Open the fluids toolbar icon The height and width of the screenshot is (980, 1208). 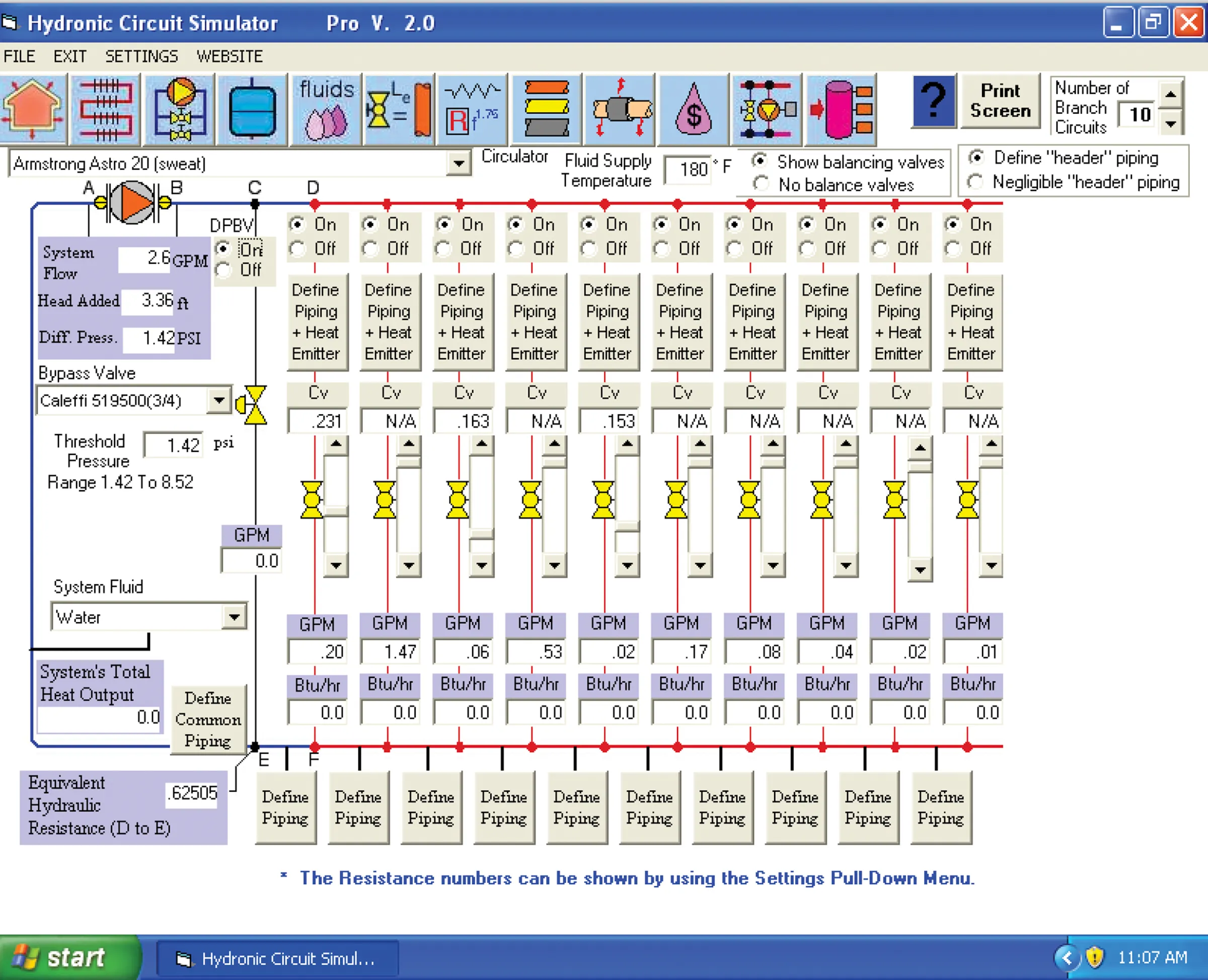pyautogui.click(x=326, y=110)
